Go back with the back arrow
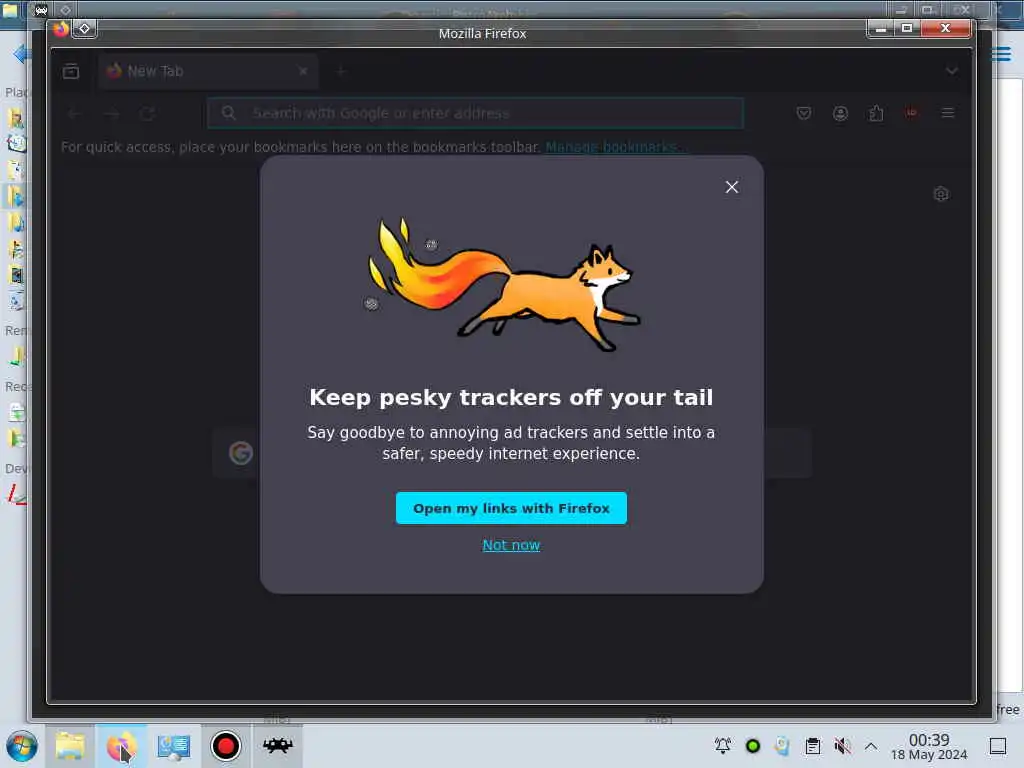 74,114
